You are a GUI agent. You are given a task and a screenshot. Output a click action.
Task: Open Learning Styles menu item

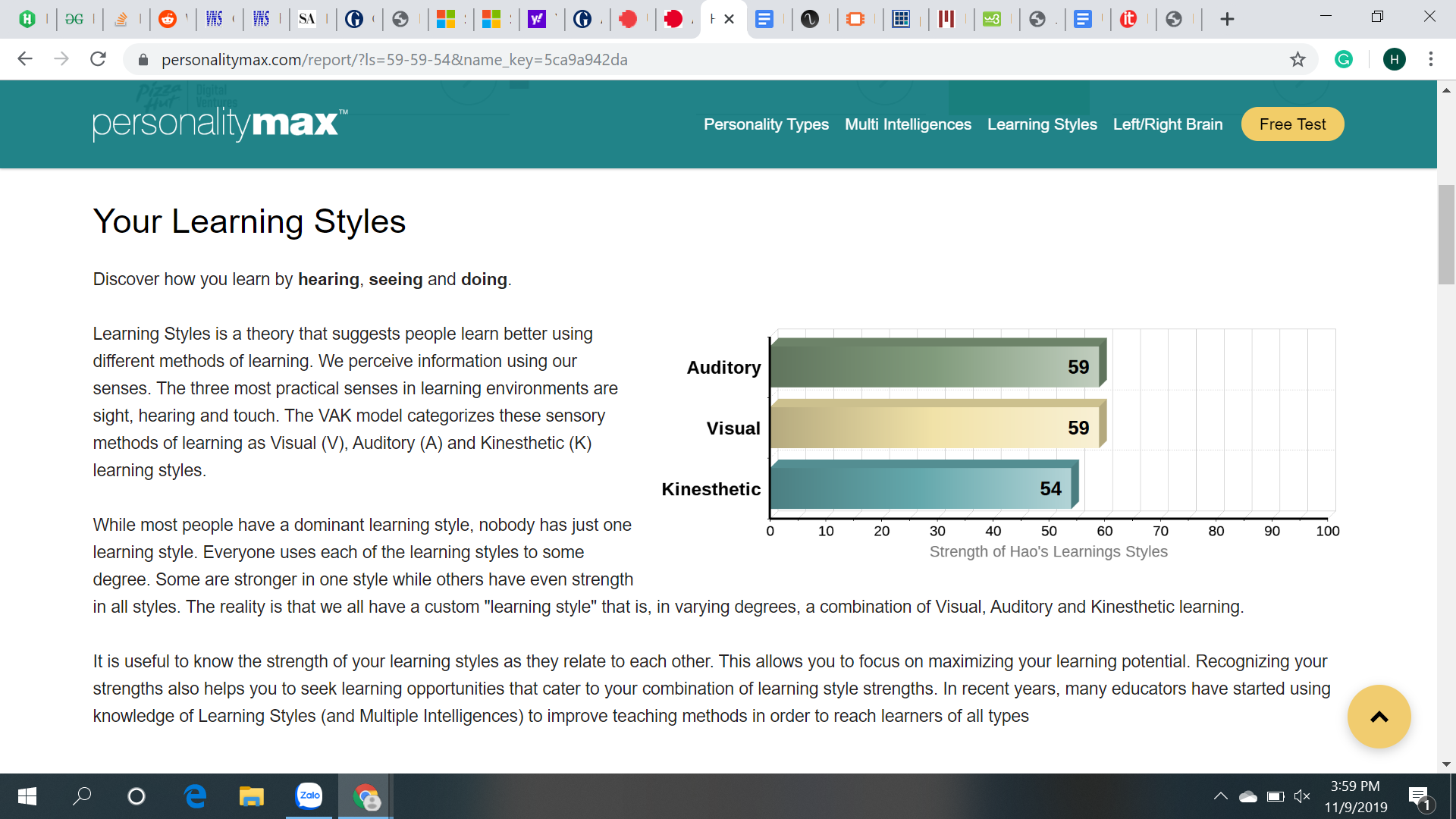(x=1042, y=124)
